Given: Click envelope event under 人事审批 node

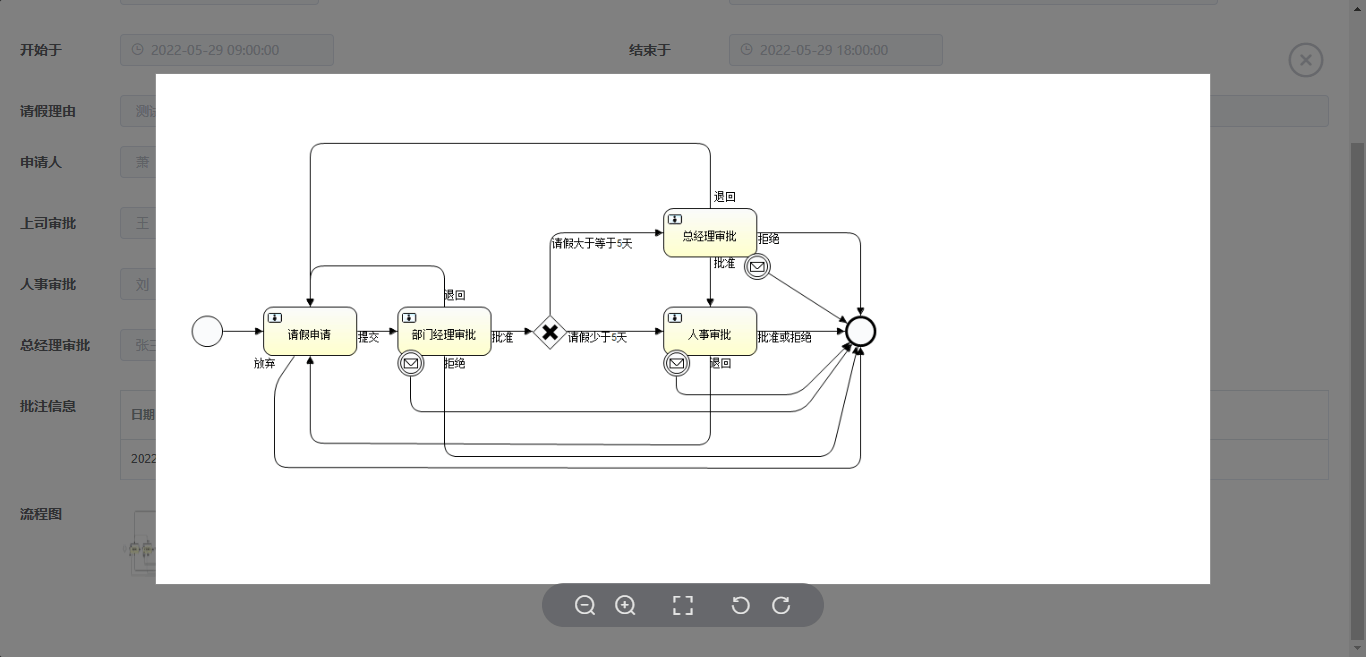Looking at the screenshot, I should click(x=676, y=363).
